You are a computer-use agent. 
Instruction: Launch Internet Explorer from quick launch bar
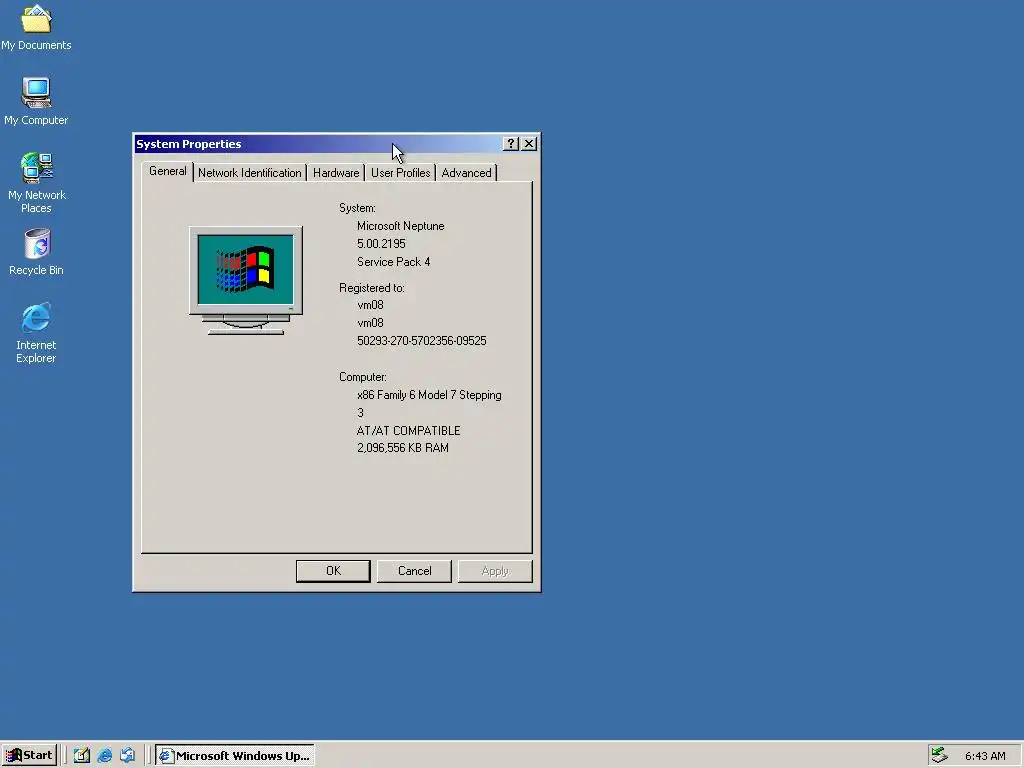pos(104,756)
